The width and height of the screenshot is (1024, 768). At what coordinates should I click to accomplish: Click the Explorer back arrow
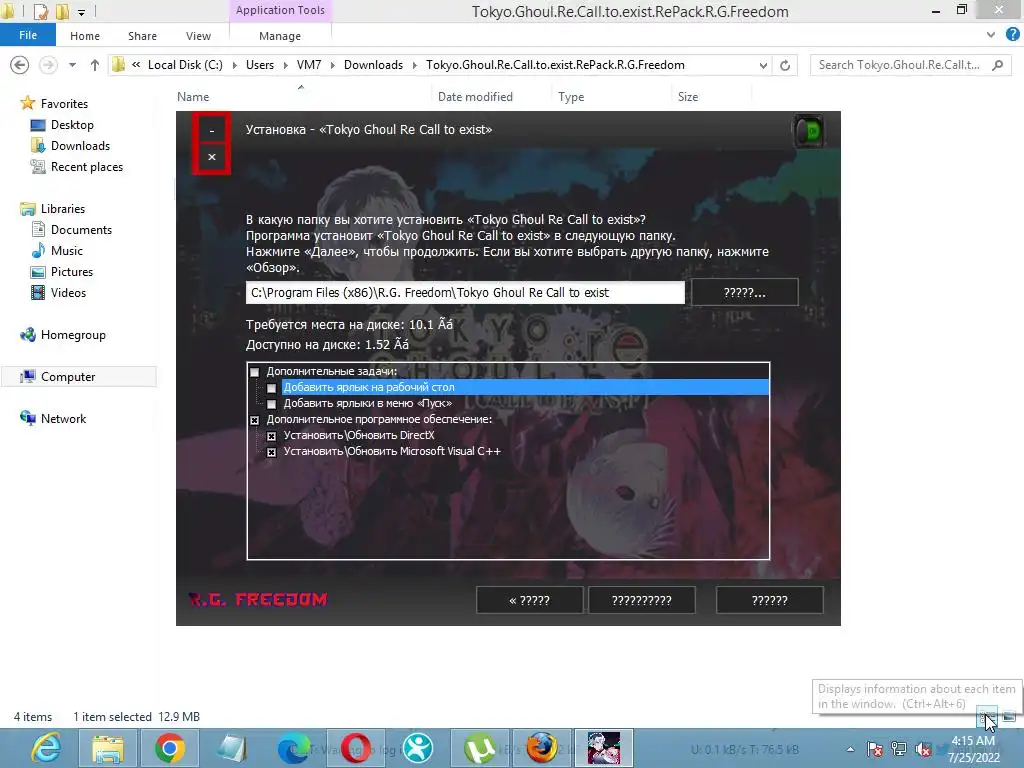(20, 65)
